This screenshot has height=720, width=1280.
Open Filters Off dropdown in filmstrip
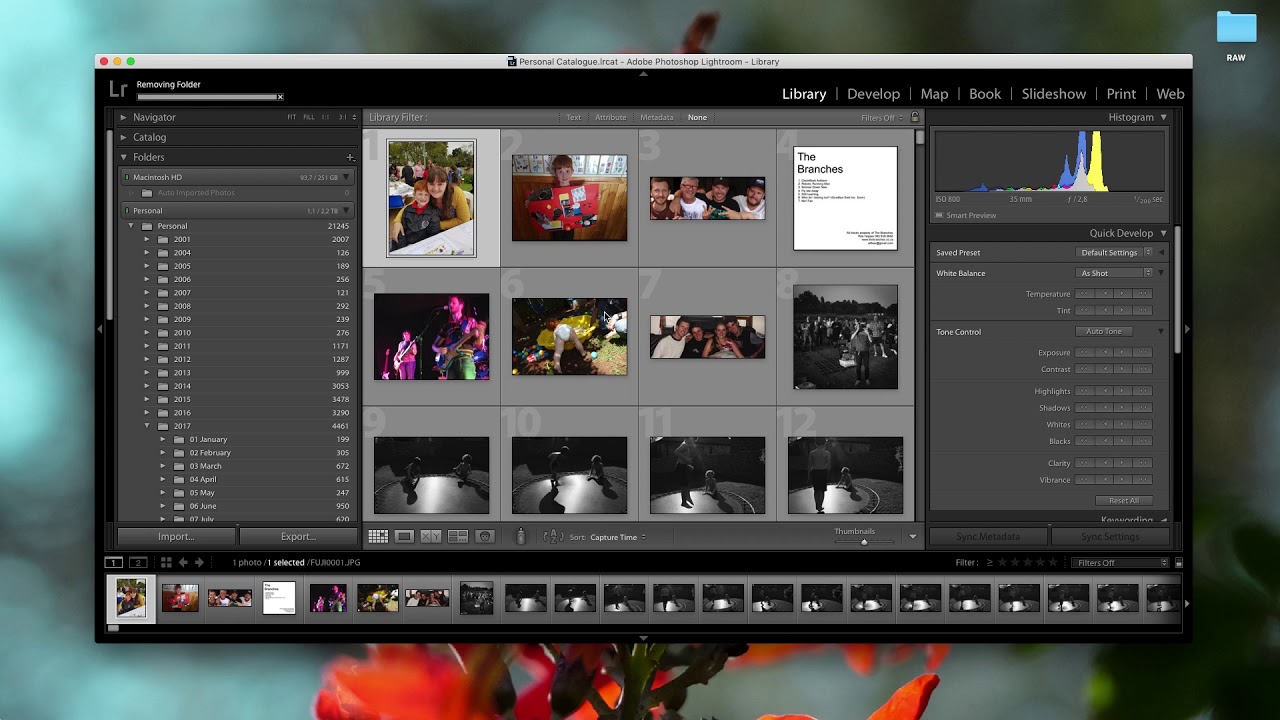click(1120, 563)
